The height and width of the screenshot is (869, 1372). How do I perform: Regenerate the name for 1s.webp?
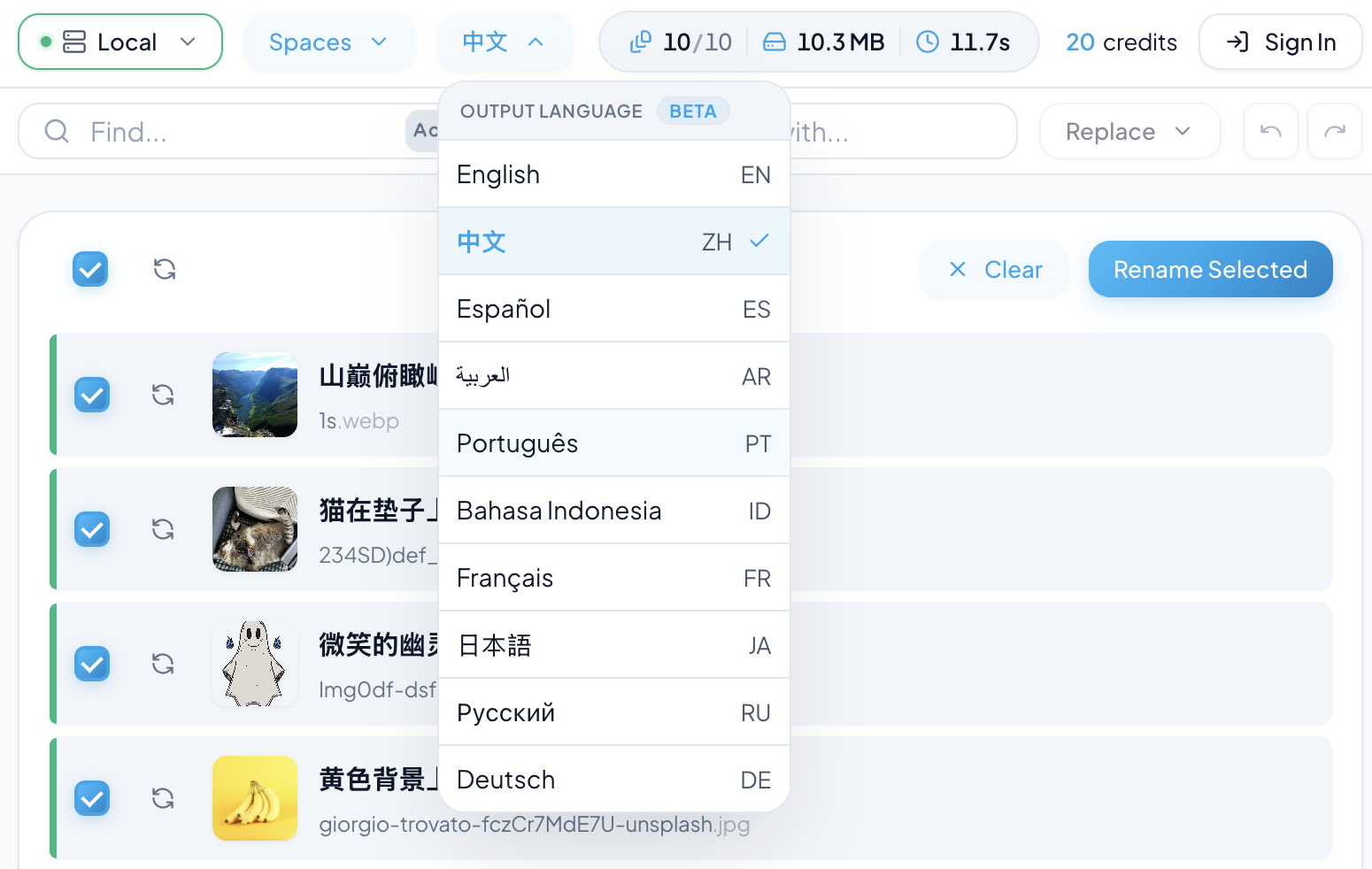163,395
